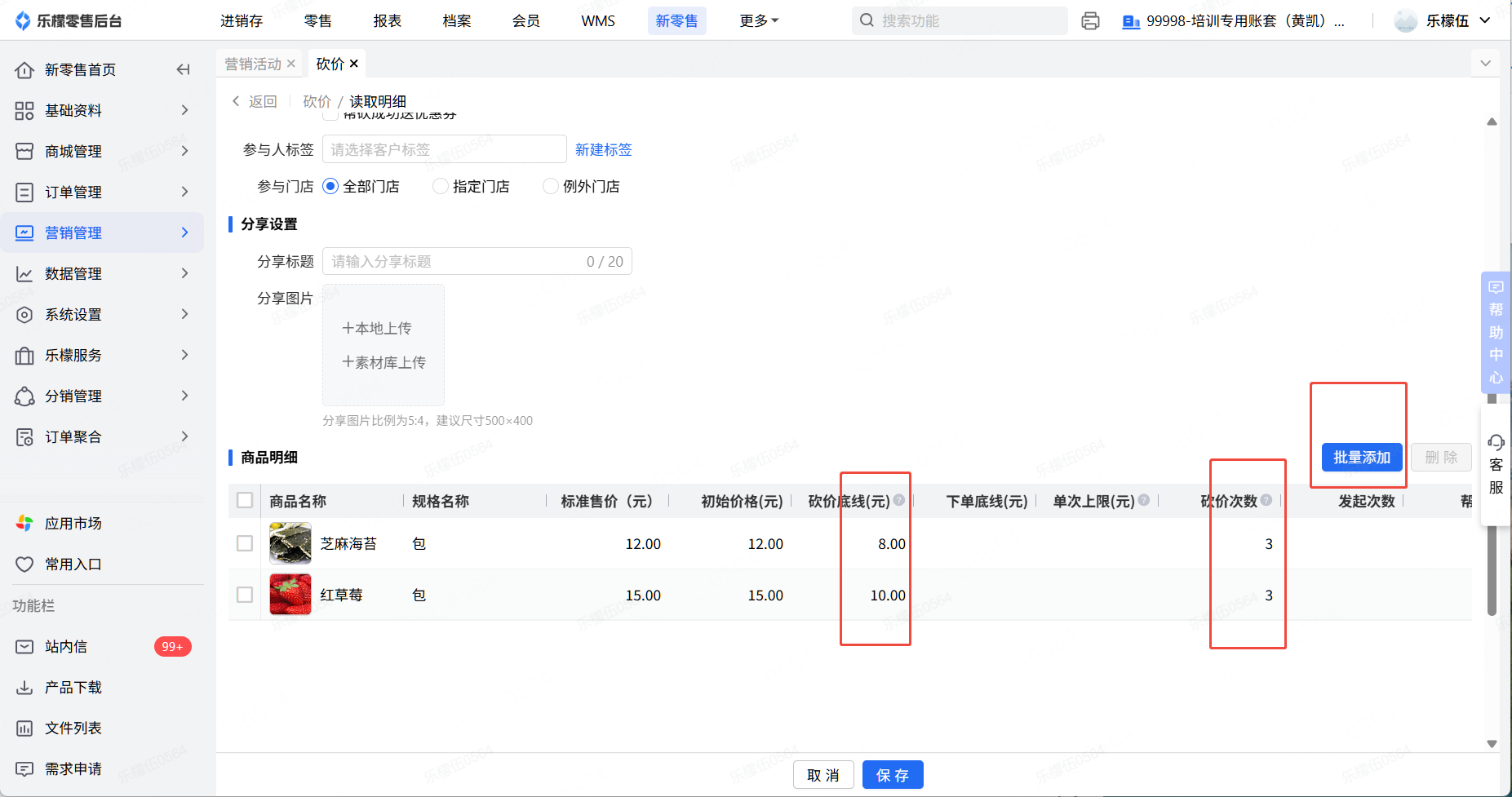The height and width of the screenshot is (797, 1512).
Task: Toggle the select-all checkbox in table header
Action: click(x=245, y=500)
